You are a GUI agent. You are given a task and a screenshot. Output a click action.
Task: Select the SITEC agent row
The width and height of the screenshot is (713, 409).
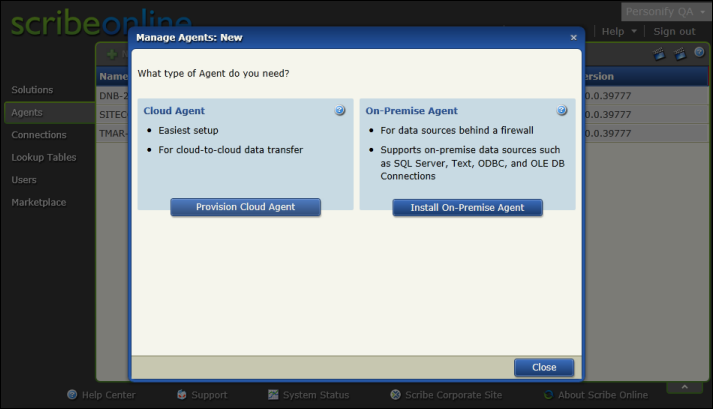tap(113, 115)
